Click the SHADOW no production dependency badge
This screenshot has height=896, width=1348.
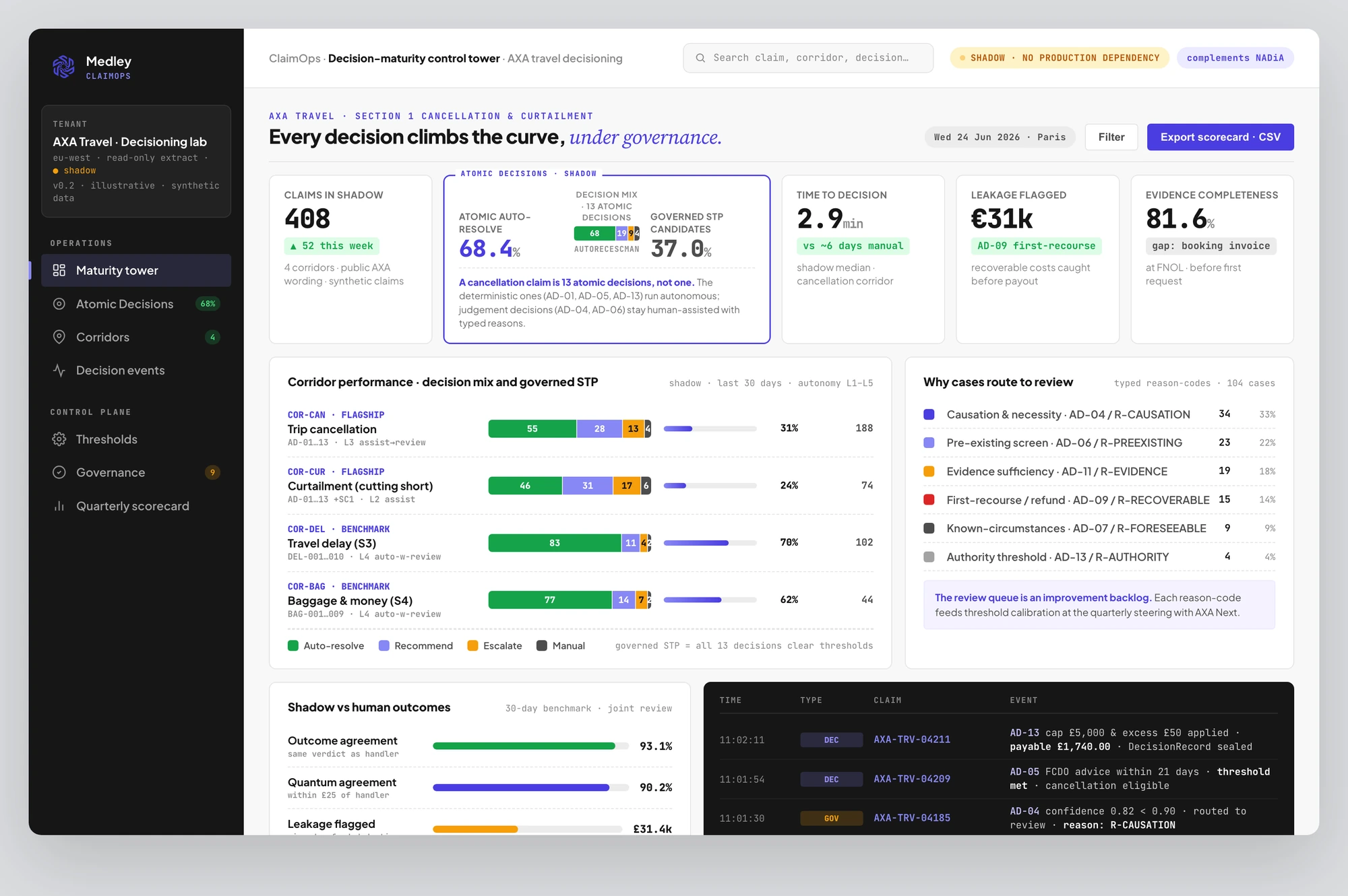(1060, 58)
